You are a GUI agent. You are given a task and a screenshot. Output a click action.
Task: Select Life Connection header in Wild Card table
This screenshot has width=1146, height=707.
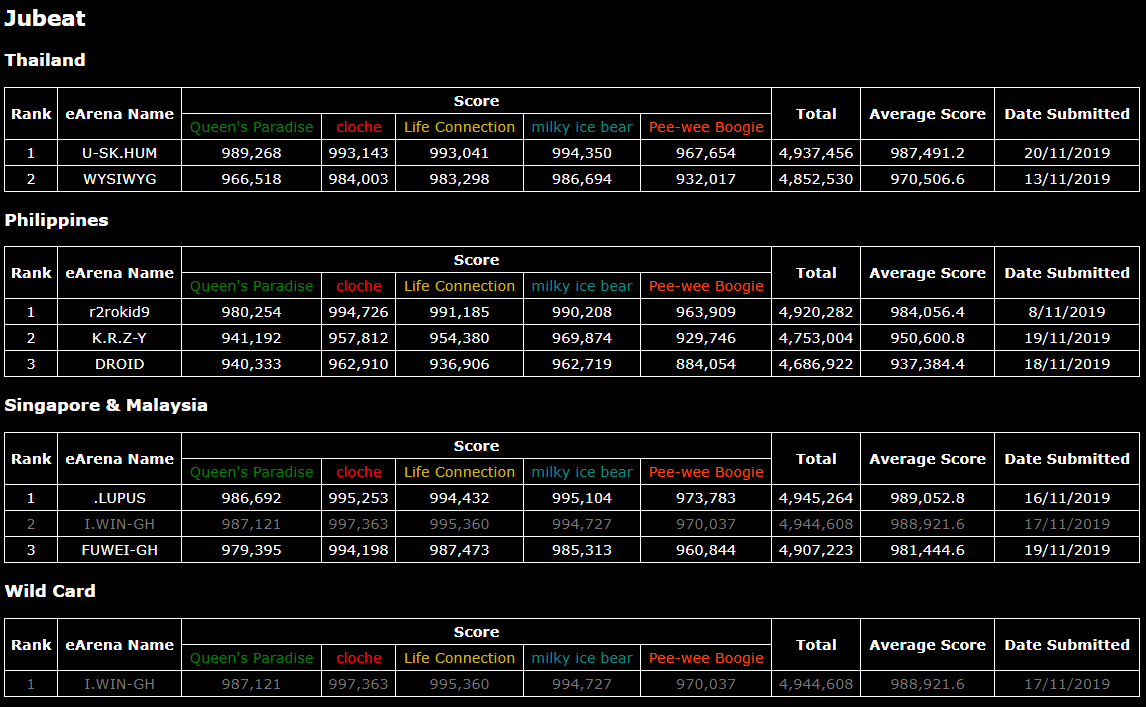459,658
